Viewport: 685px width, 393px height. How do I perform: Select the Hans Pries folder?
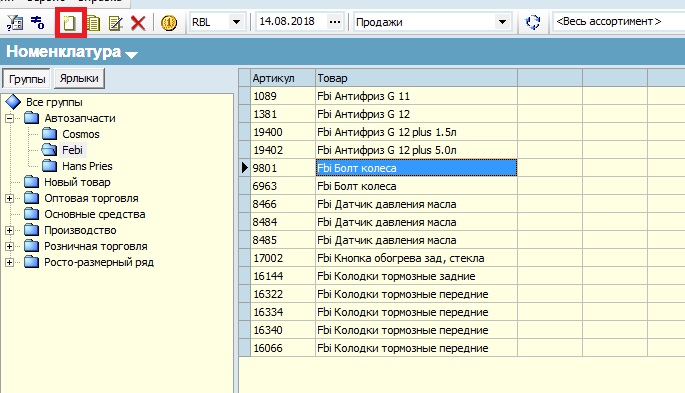coord(87,166)
